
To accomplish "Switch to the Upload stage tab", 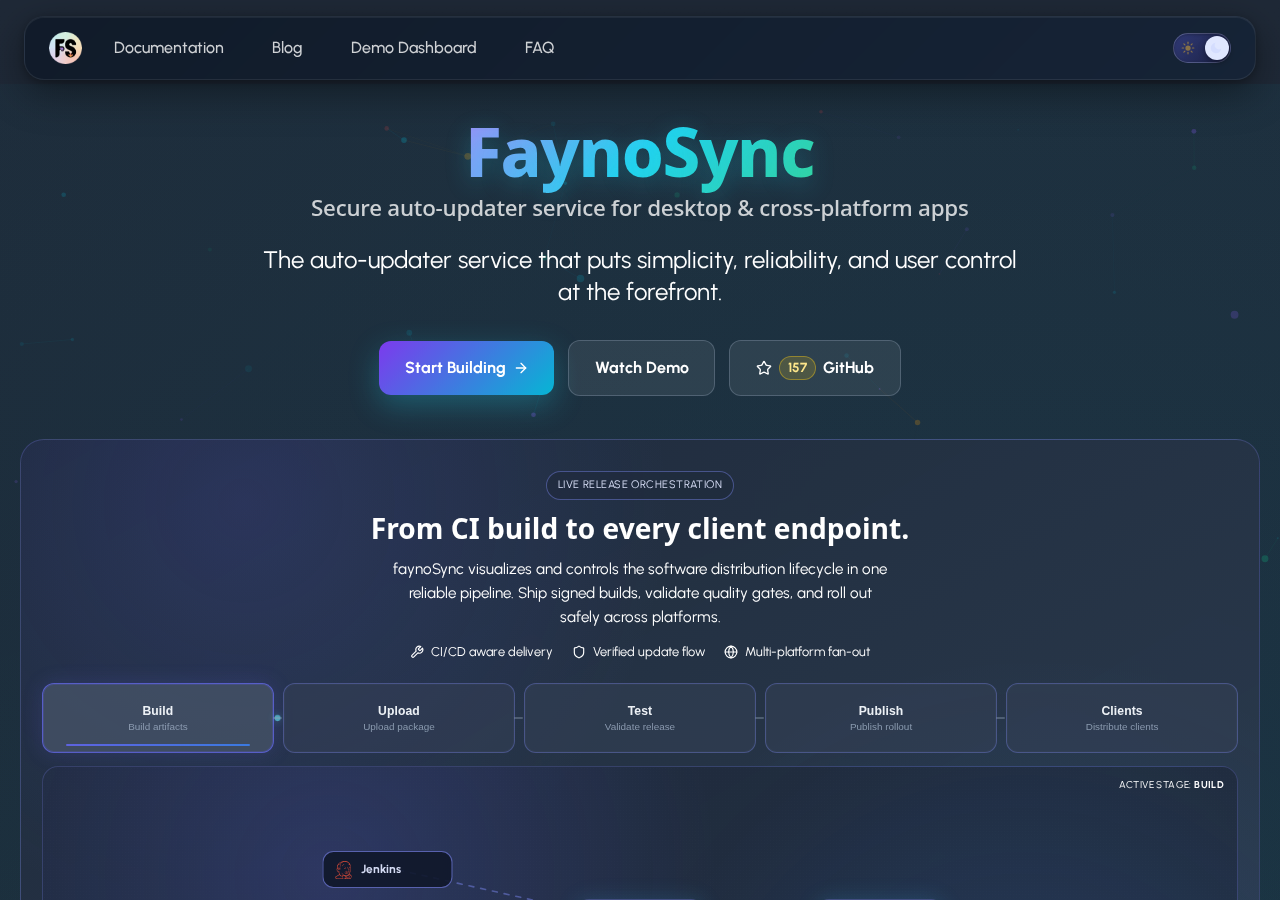I will (x=399, y=718).
